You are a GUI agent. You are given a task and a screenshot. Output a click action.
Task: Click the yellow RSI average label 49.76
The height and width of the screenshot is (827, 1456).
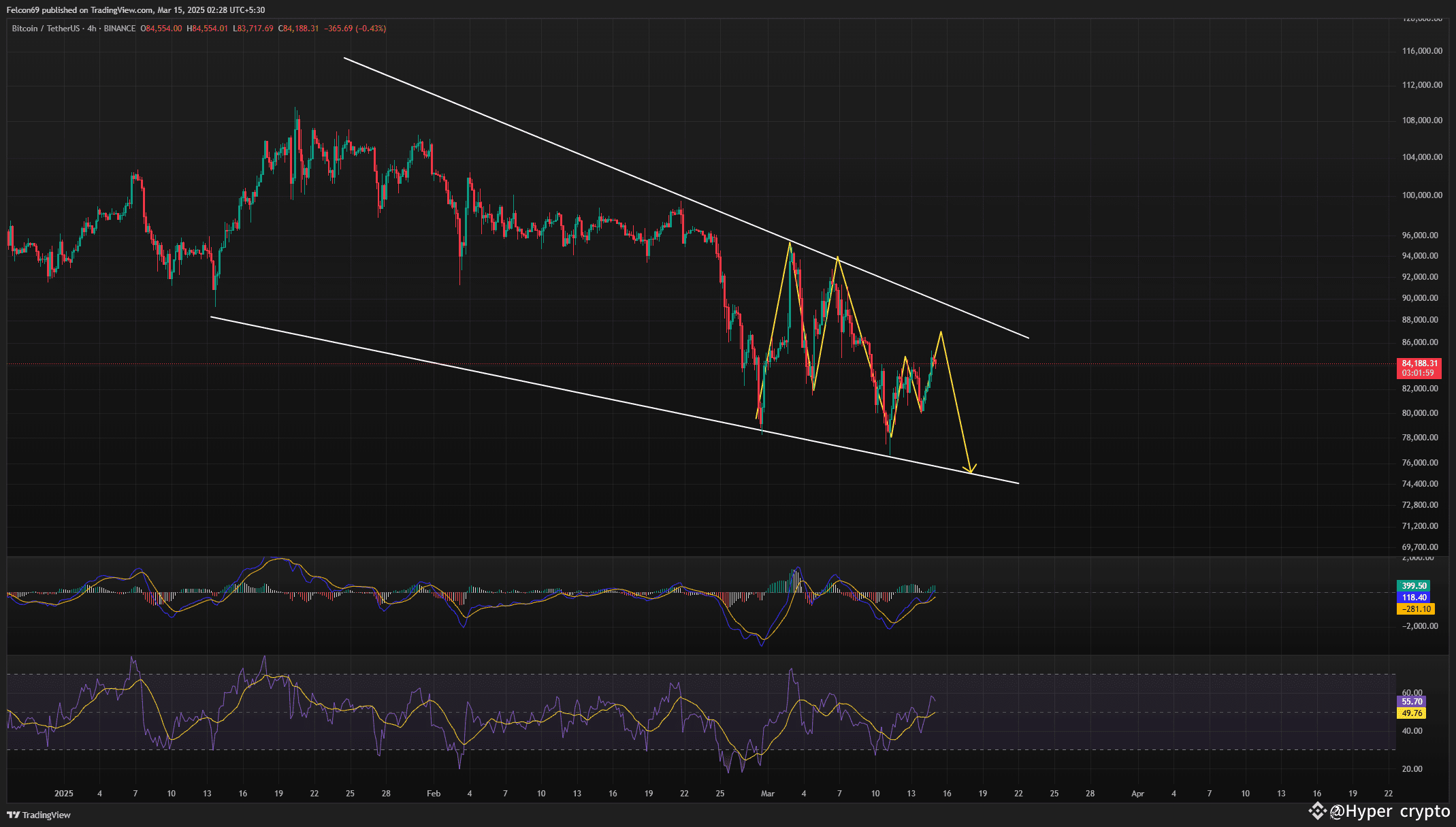click(x=1412, y=713)
